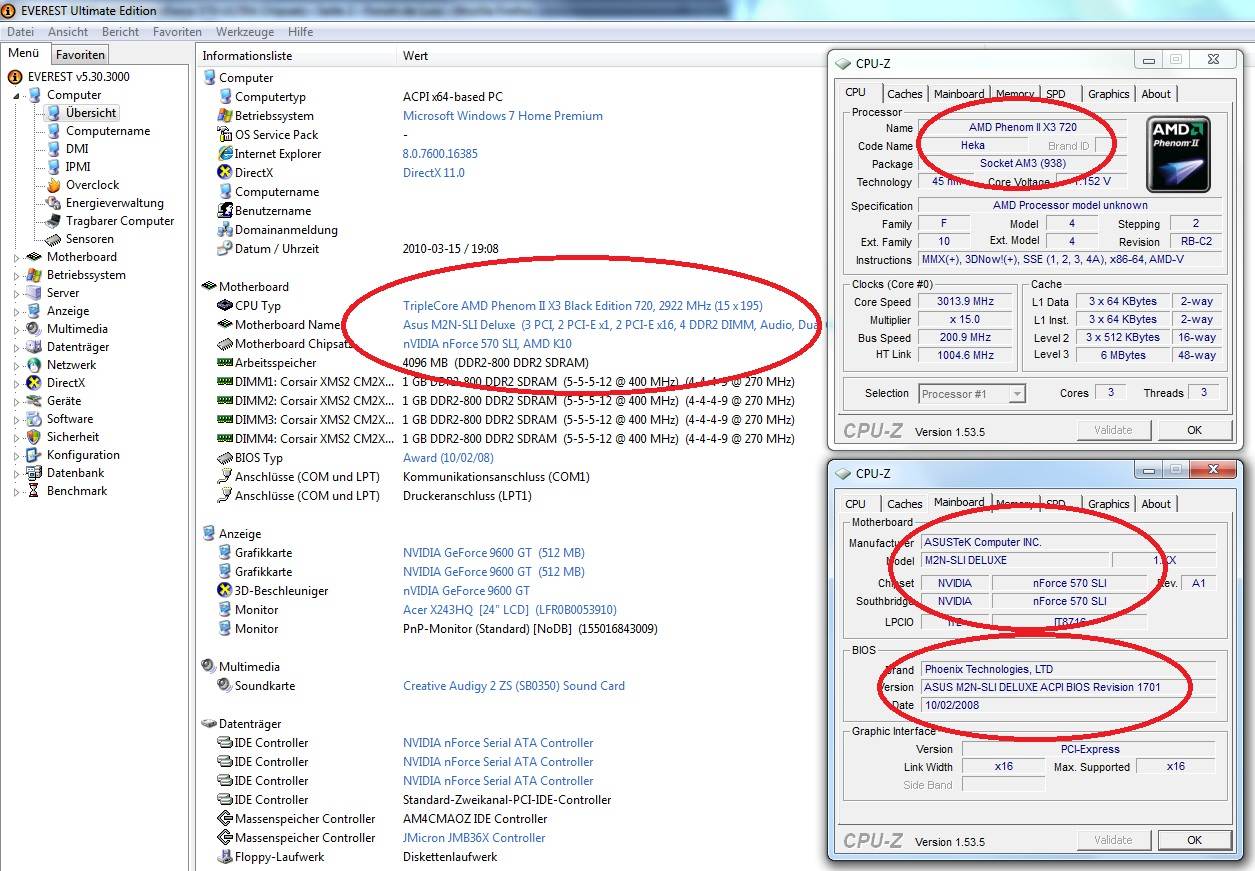Expand the Motherboard tree node
This screenshot has height=871, width=1255.
(x=17, y=257)
